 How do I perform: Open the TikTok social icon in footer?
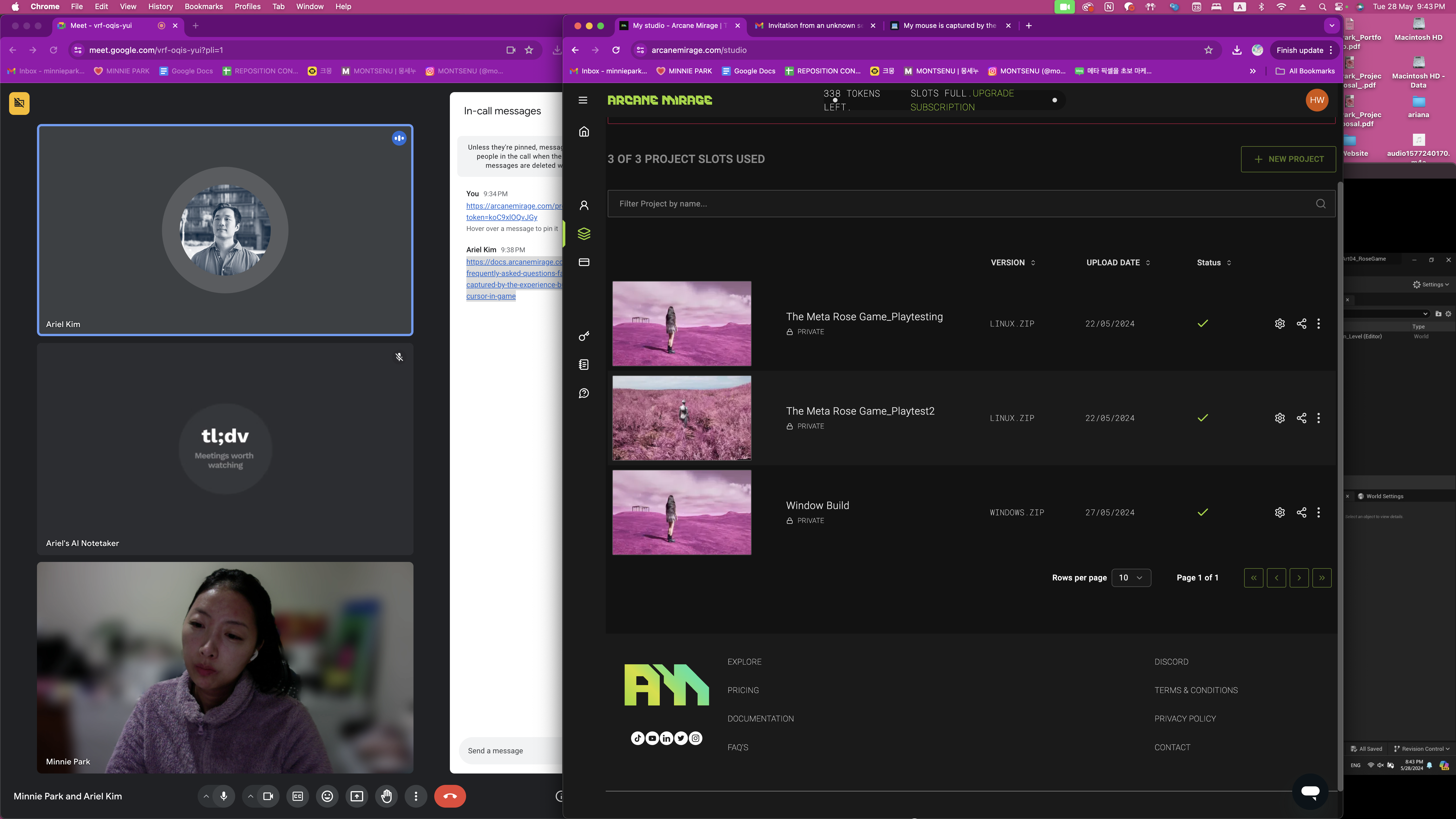pos(638,738)
